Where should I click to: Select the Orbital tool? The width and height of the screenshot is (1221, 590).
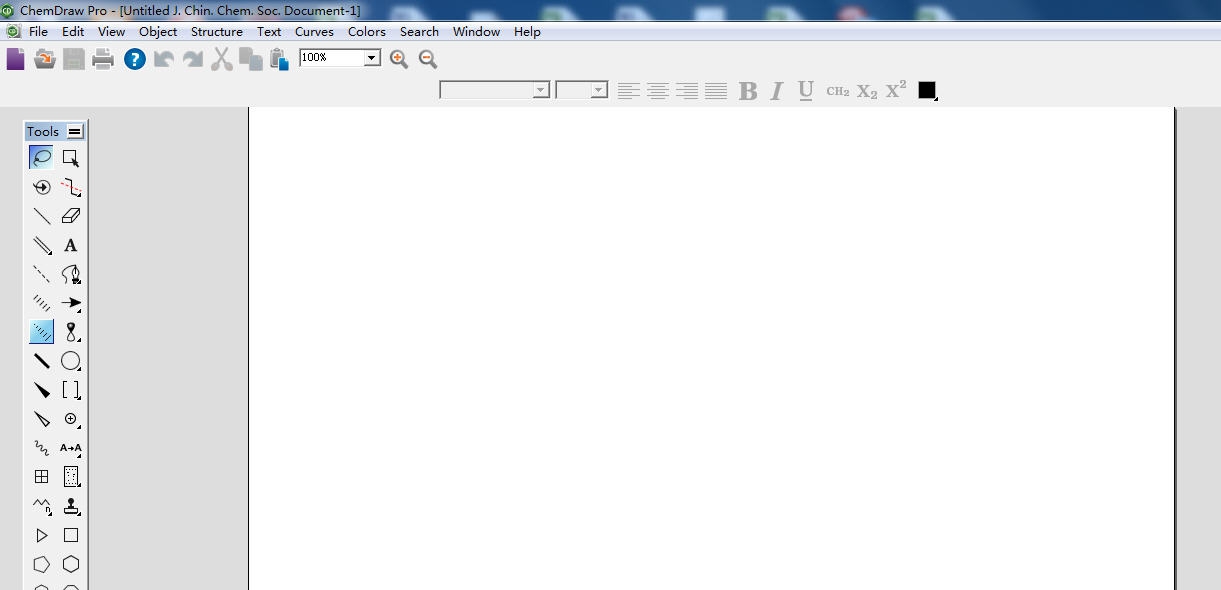71,332
